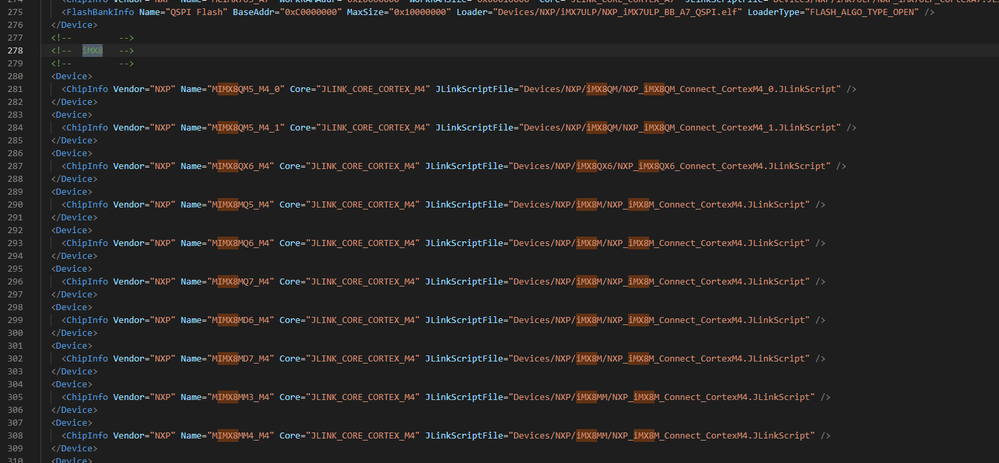This screenshot has width=999, height=463.
Task: Click line number 308 in the gutter
Action: (x=16, y=436)
